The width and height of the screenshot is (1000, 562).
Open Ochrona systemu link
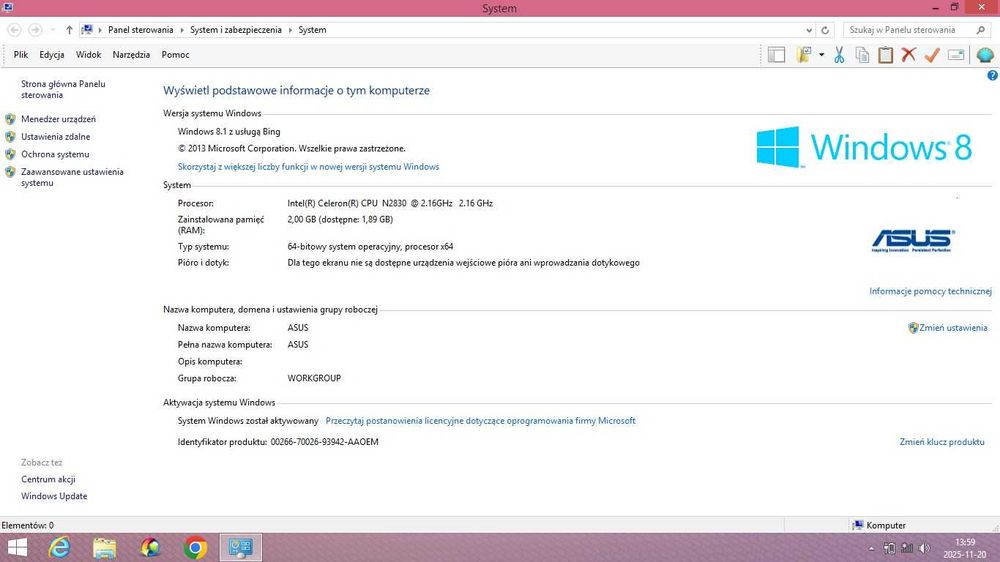(x=55, y=154)
